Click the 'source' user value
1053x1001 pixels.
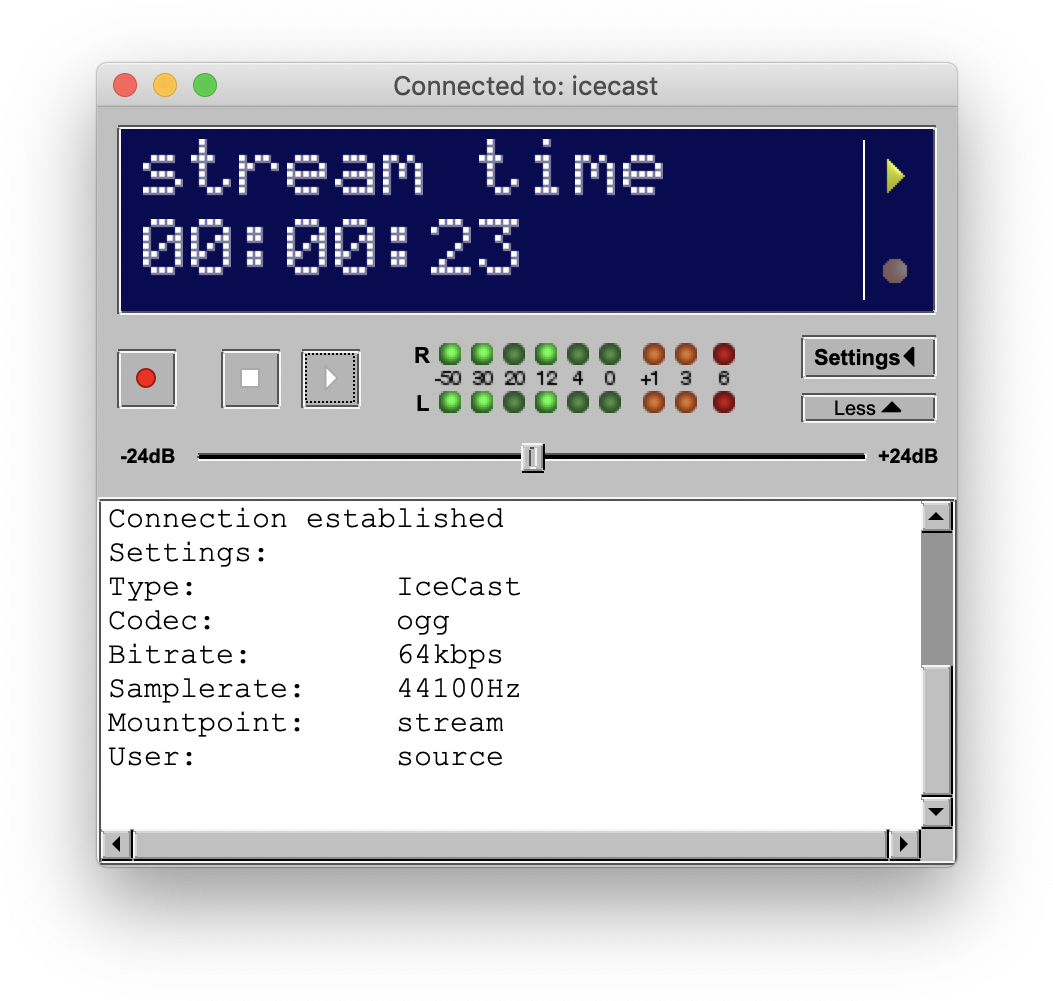(x=450, y=757)
